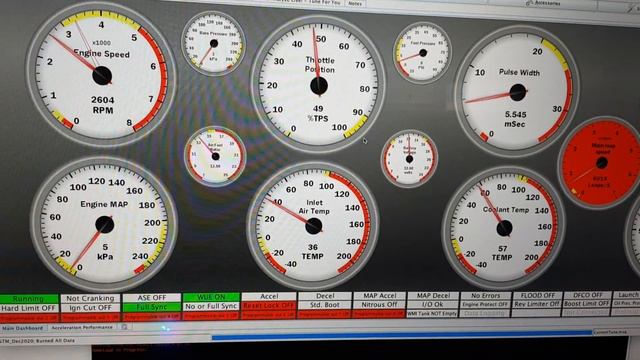
Task: Click the ASE OFF indicator
Action: 151,298
